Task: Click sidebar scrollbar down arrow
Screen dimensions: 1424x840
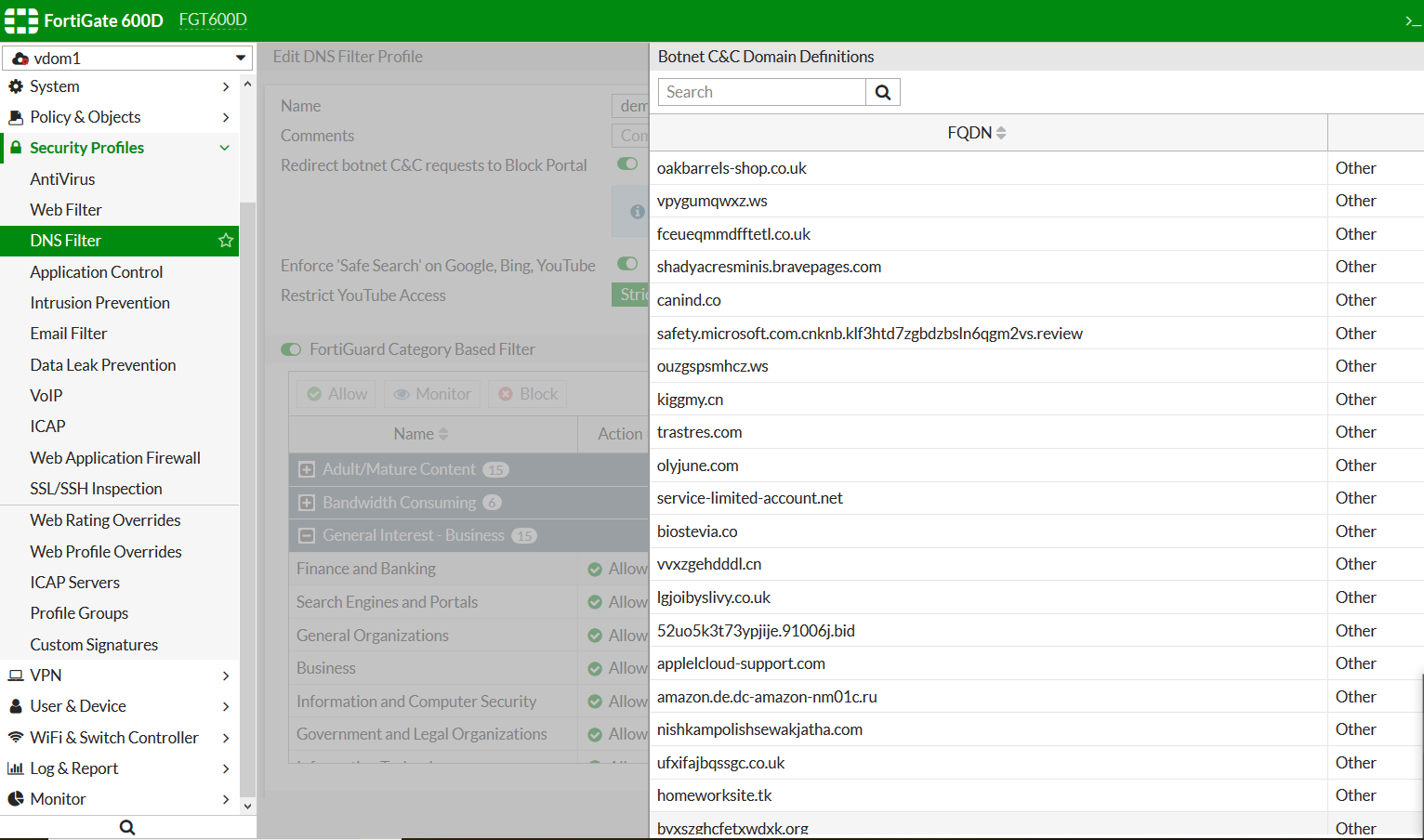Action: click(247, 807)
